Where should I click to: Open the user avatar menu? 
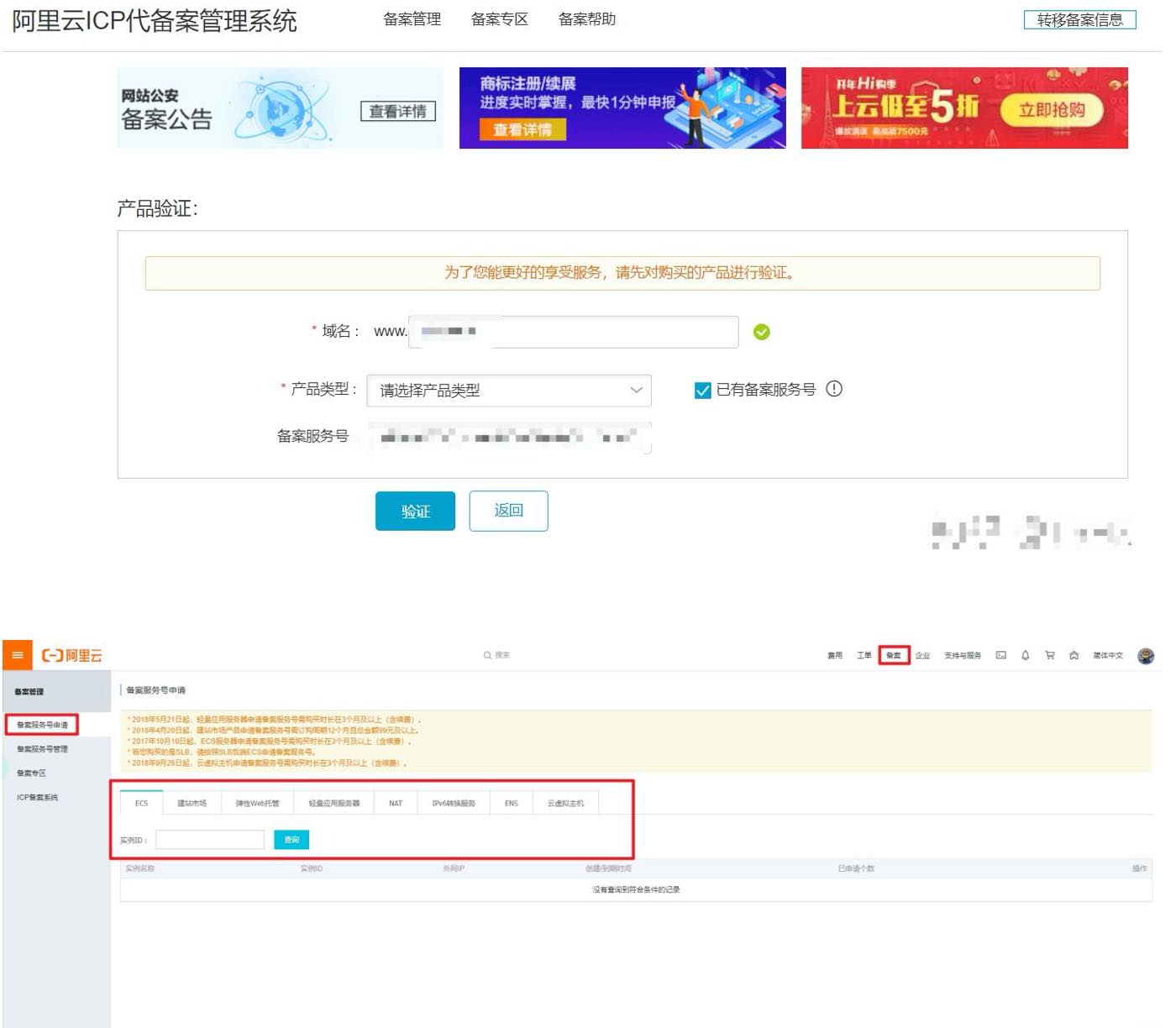[x=1146, y=656]
